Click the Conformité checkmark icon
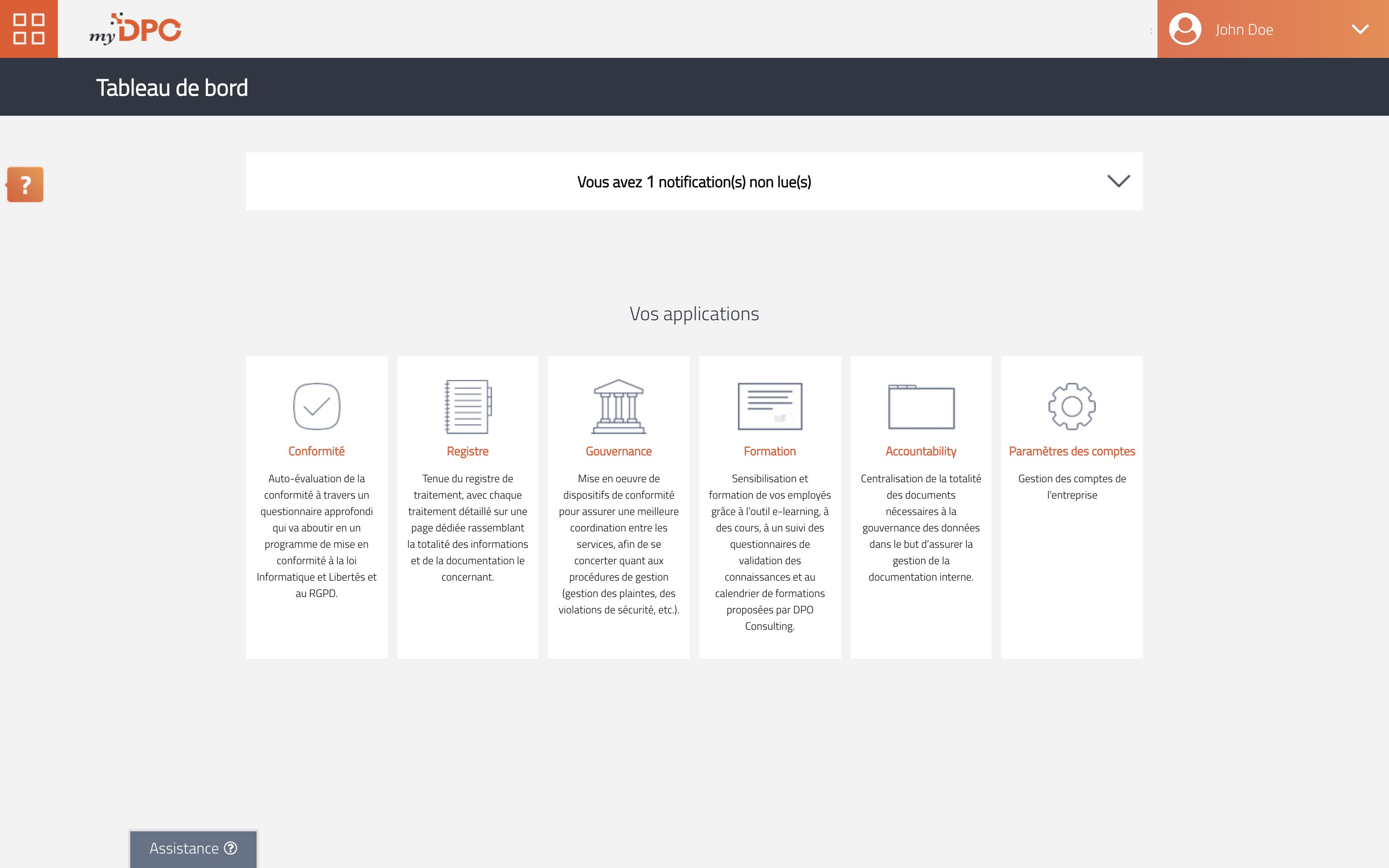 (x=317, y=407)
